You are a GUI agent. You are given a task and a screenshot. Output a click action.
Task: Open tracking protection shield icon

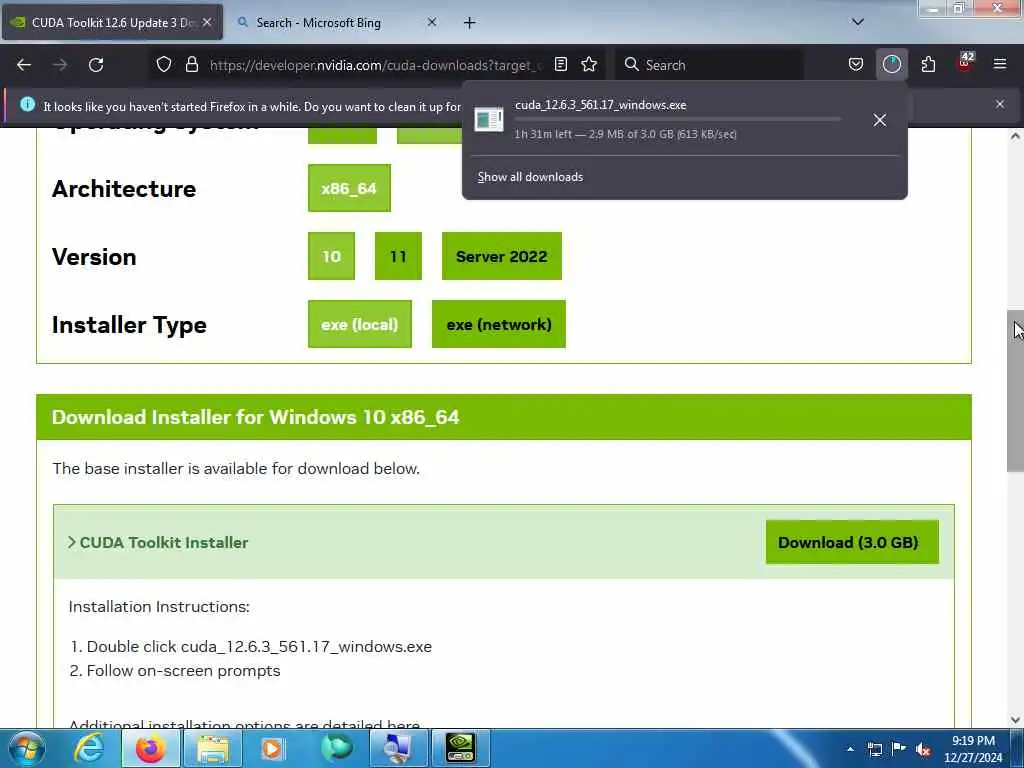click(164, 64)
